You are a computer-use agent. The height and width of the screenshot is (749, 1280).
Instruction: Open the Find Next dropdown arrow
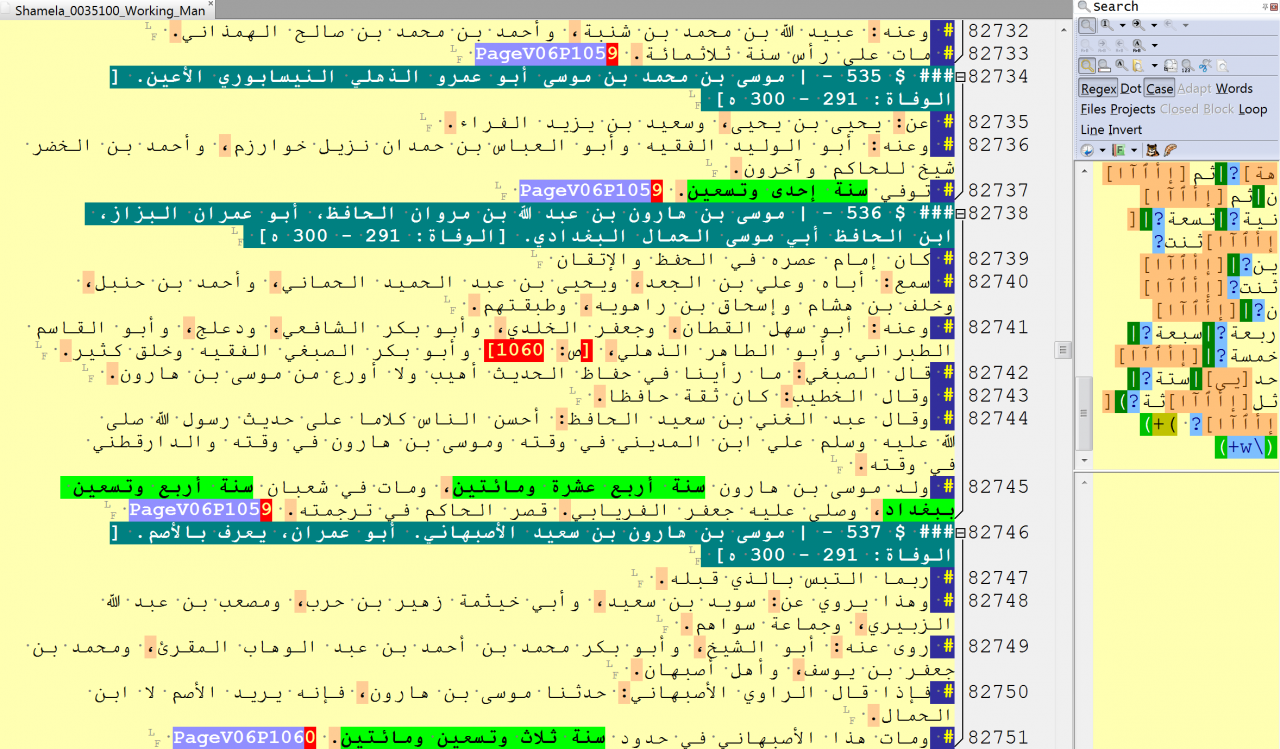(1154, 25)
